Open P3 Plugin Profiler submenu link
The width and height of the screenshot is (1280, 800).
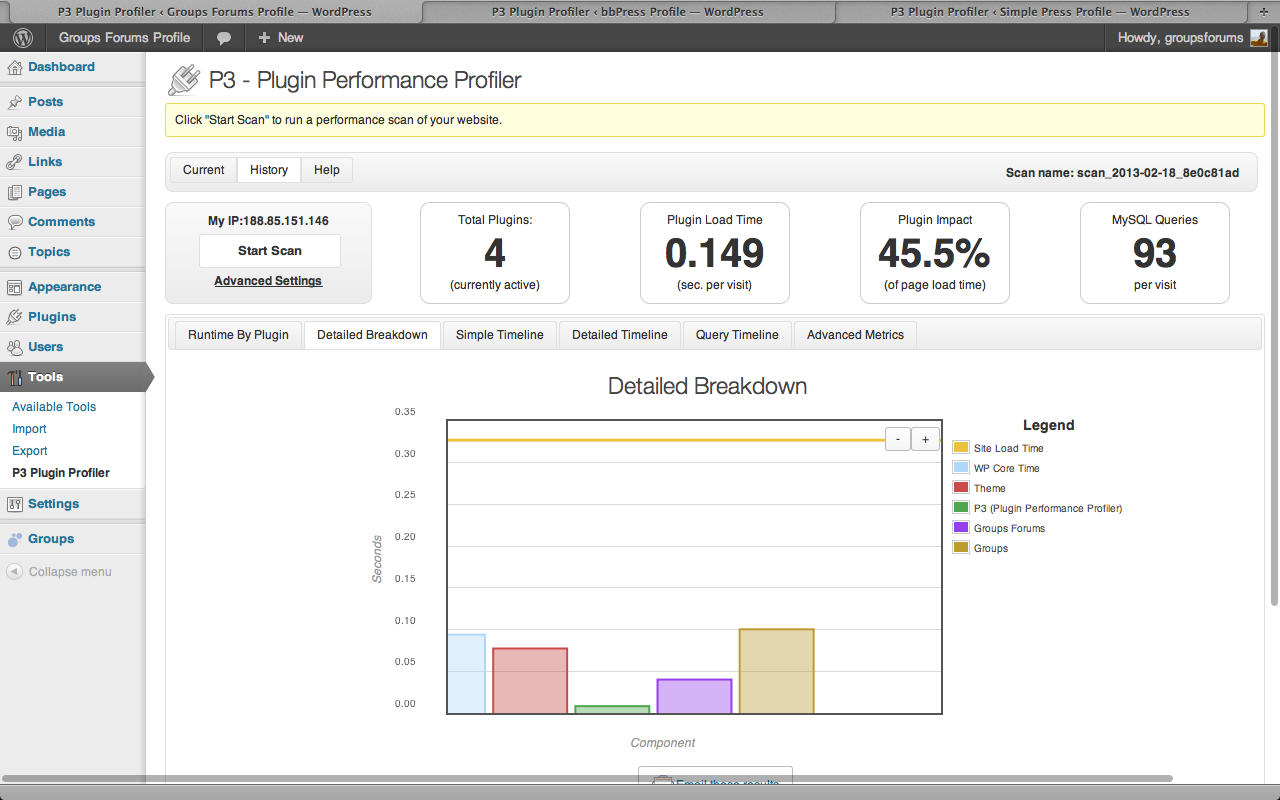[61, 473]
